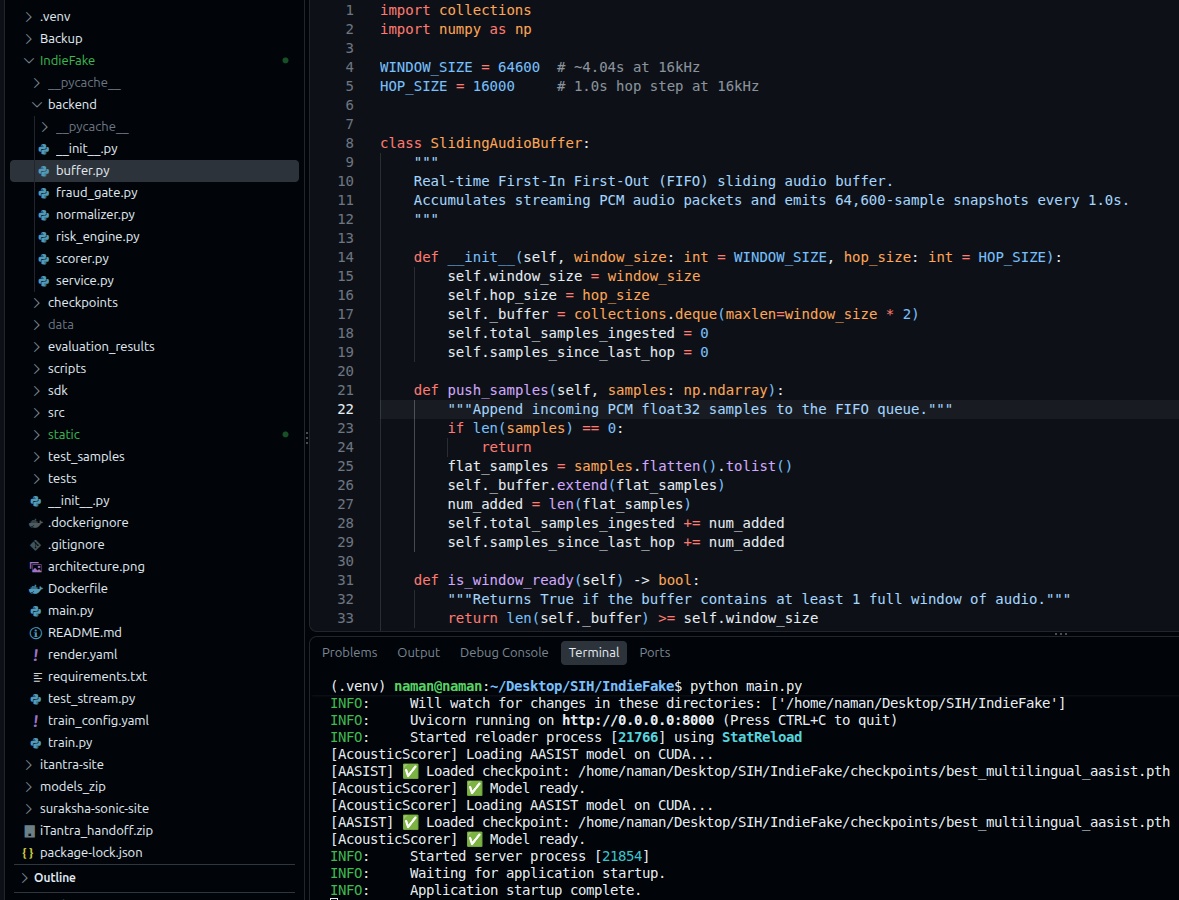This screenshot has height=900, width=1179.
Task: Click the Docker icon beside .dockerignore
Action: 35,523
